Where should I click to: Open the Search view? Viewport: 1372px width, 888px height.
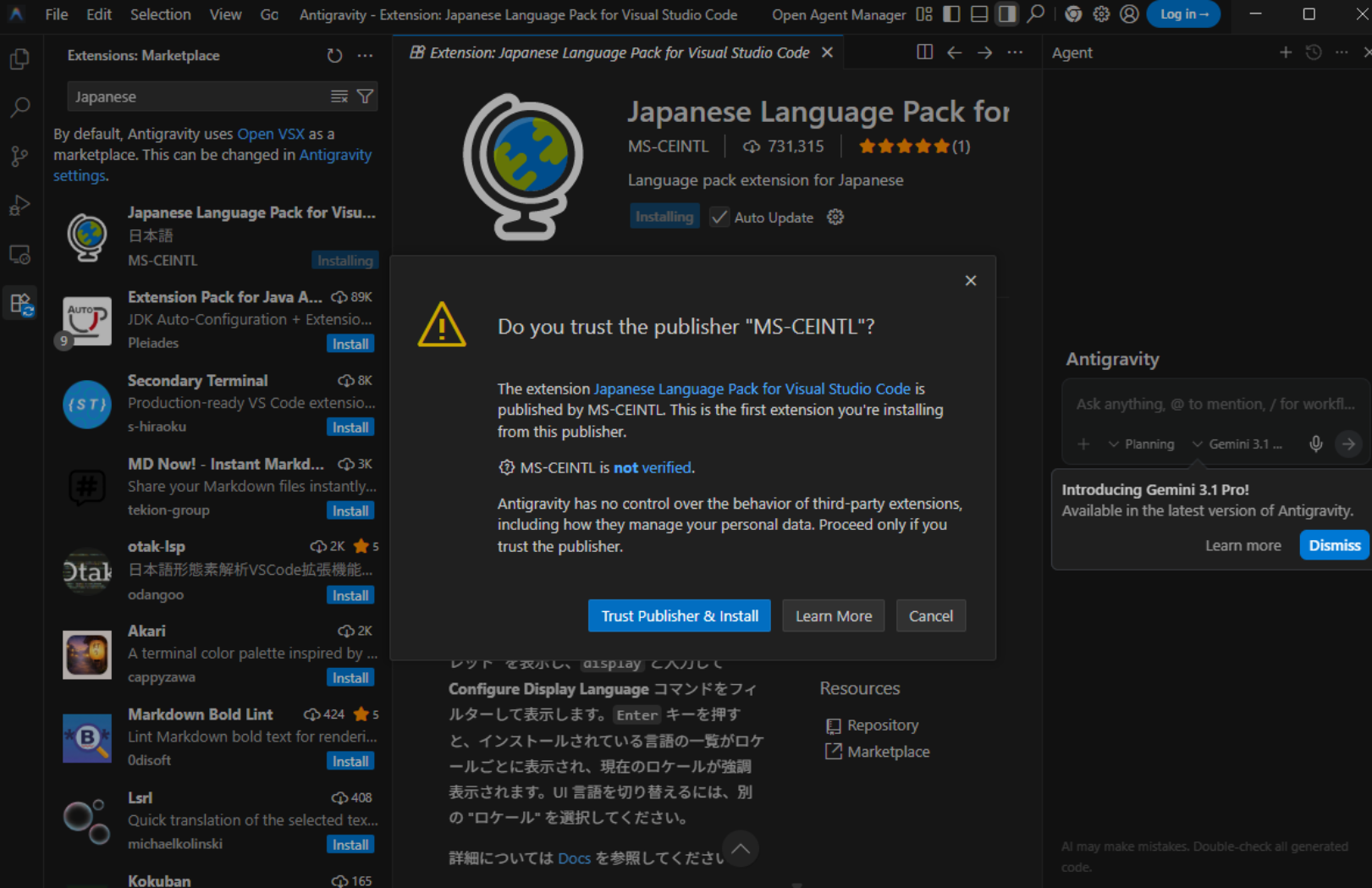[x=19, y=108]
